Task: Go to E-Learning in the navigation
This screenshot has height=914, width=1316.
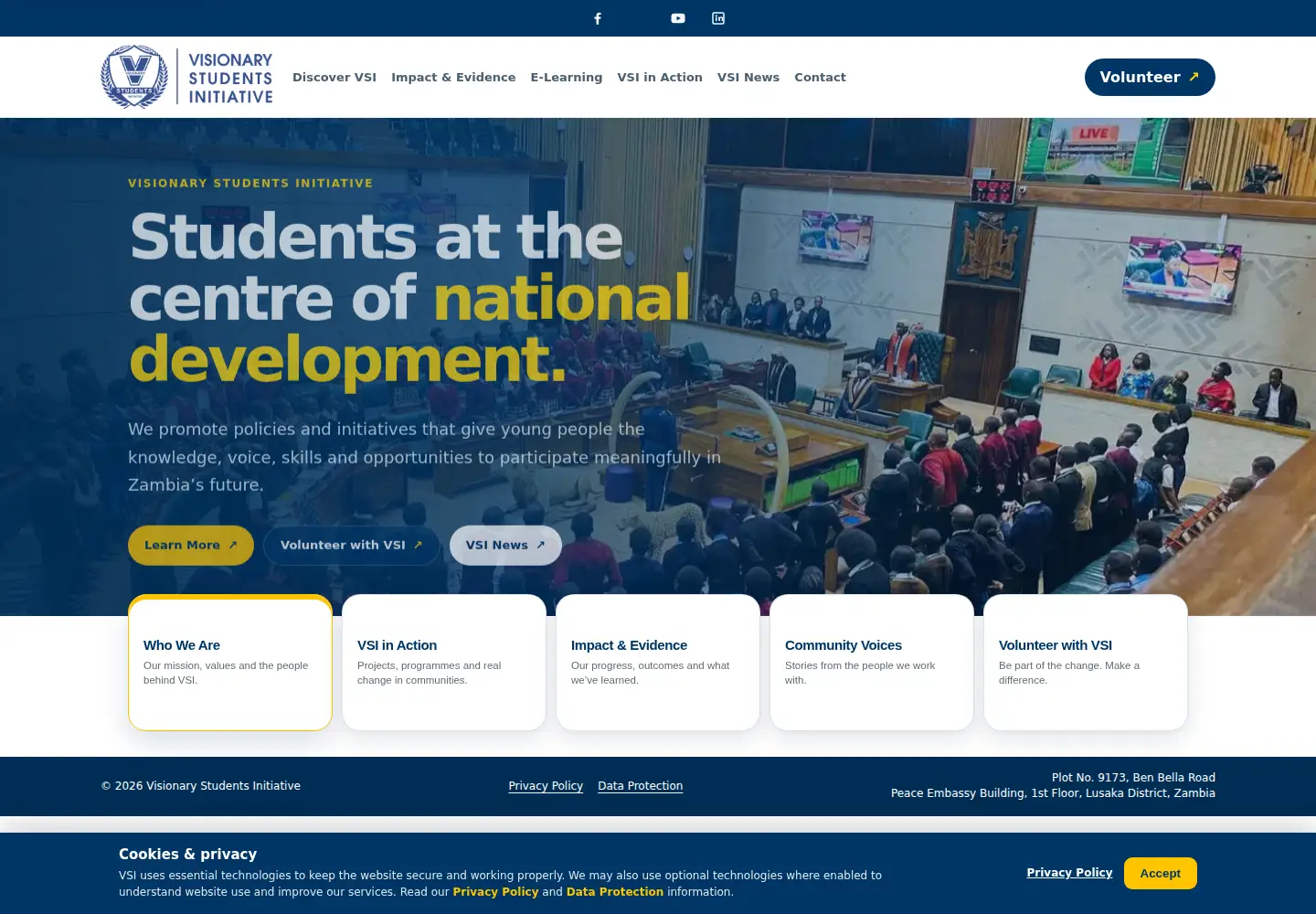Action: point(567,77)
